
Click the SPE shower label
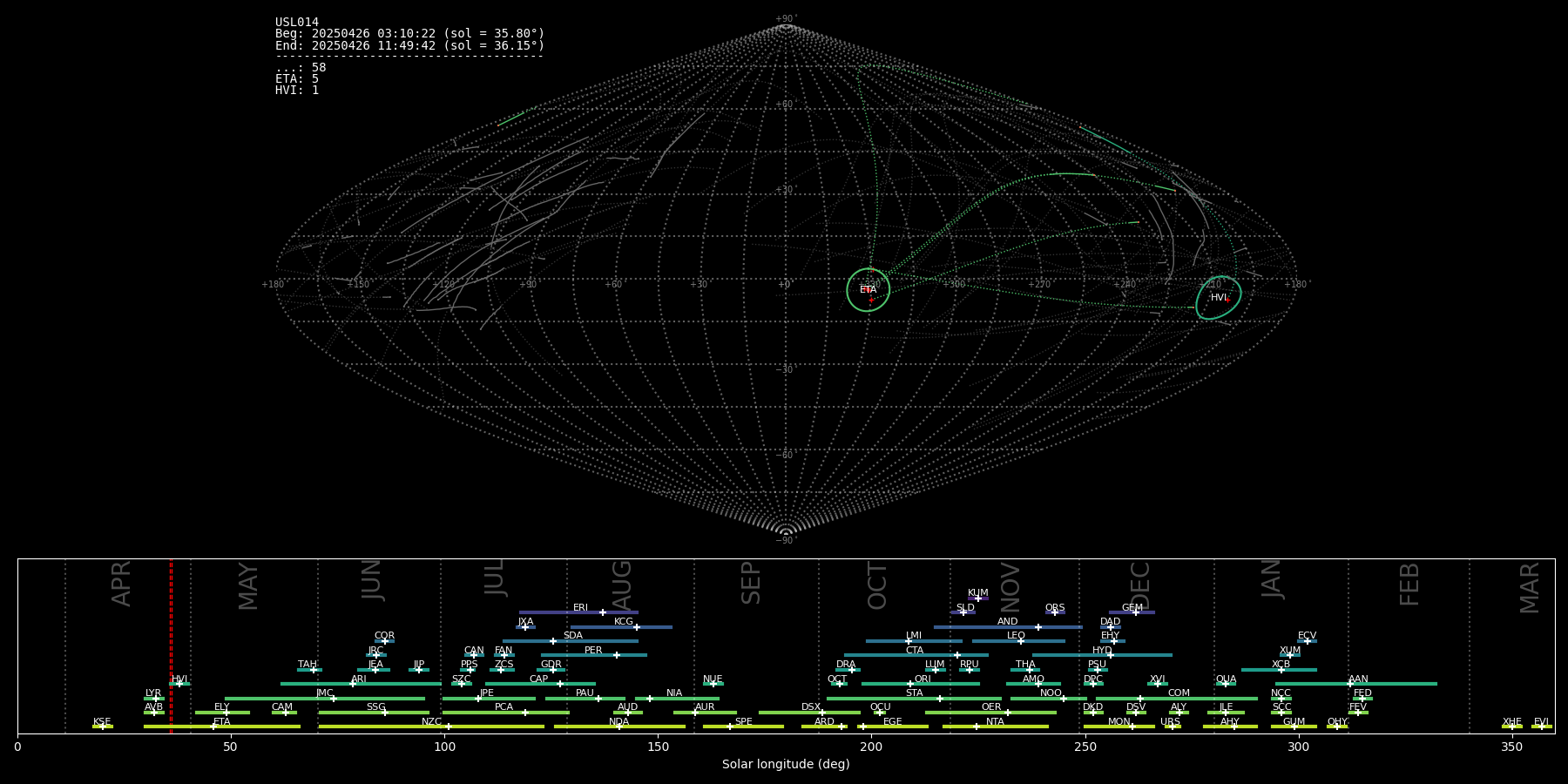[x=743, y=721]
